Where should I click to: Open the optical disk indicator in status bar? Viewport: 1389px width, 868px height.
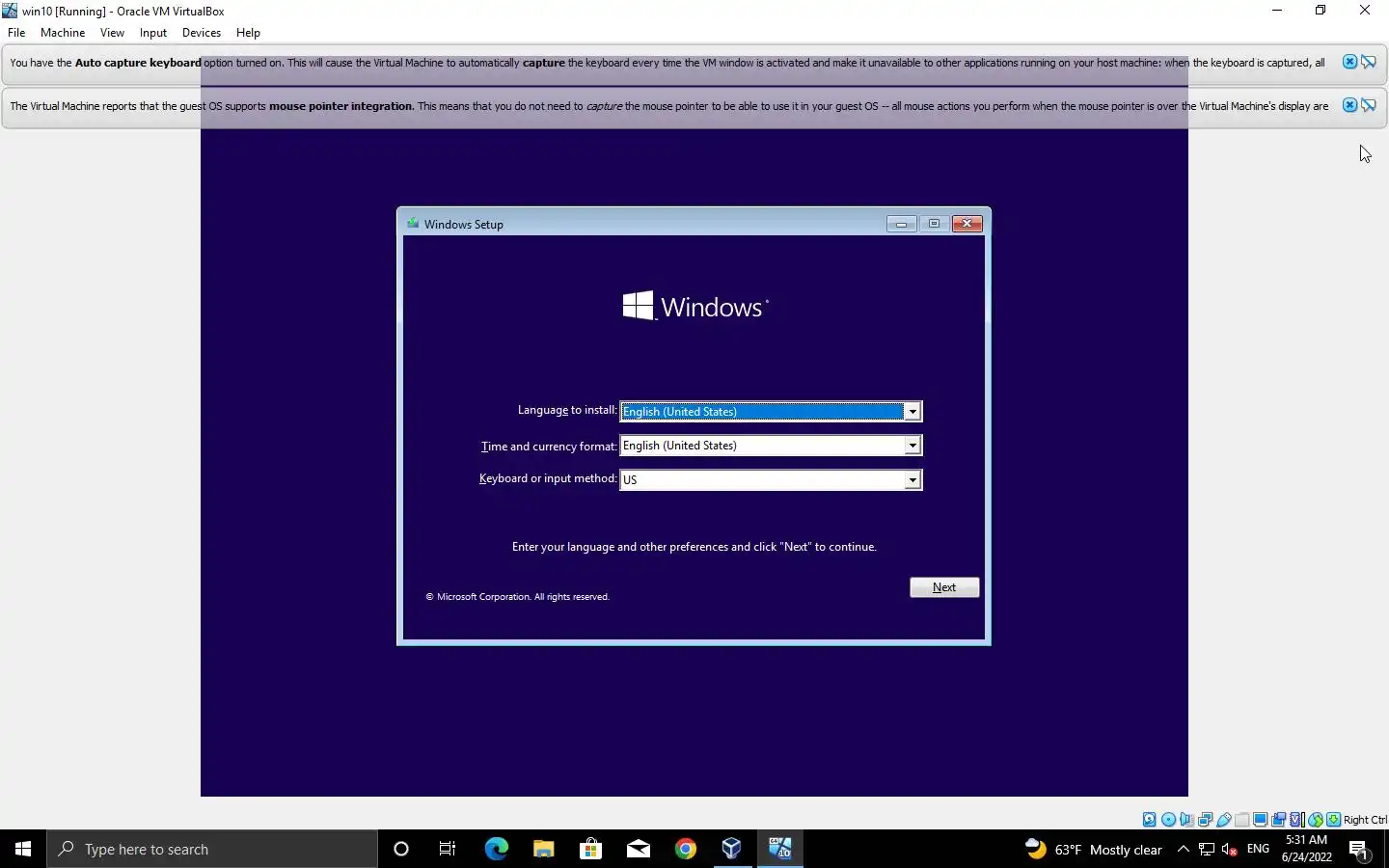[x=1168, y=820]
